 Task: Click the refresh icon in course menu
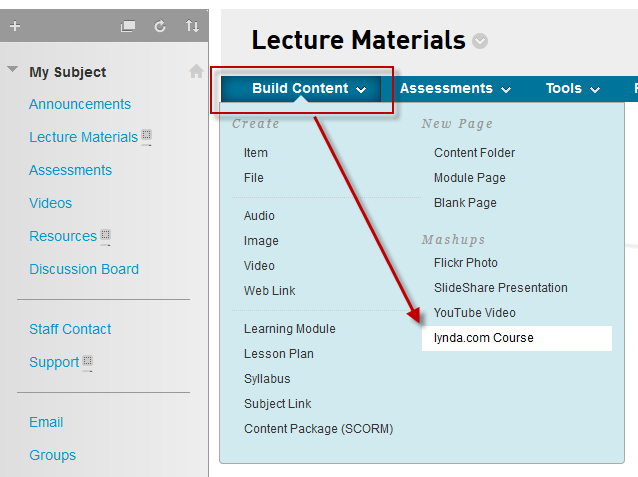(x=160, y=26)
